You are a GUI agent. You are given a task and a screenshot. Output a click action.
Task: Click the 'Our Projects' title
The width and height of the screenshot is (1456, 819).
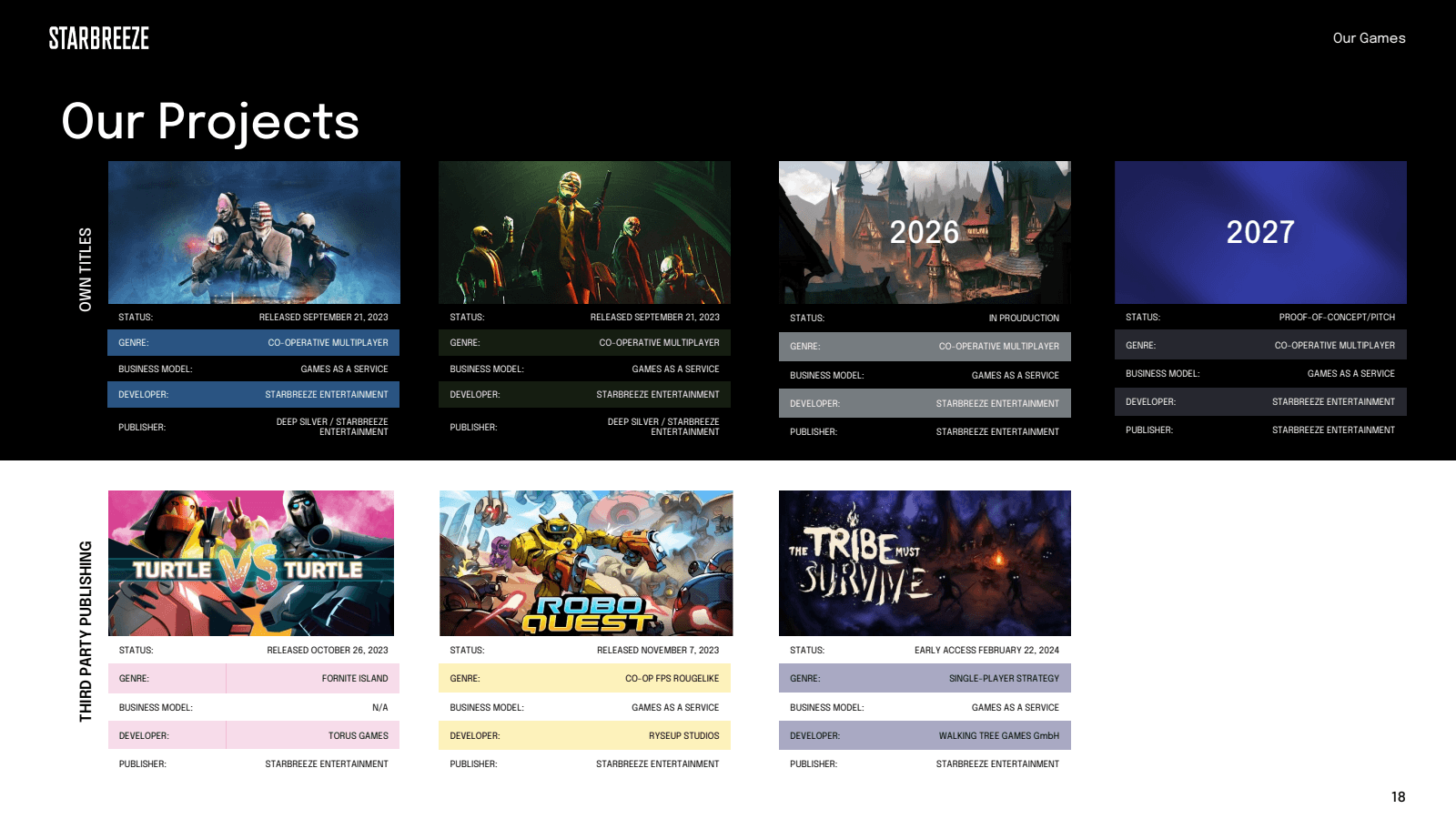210,121
